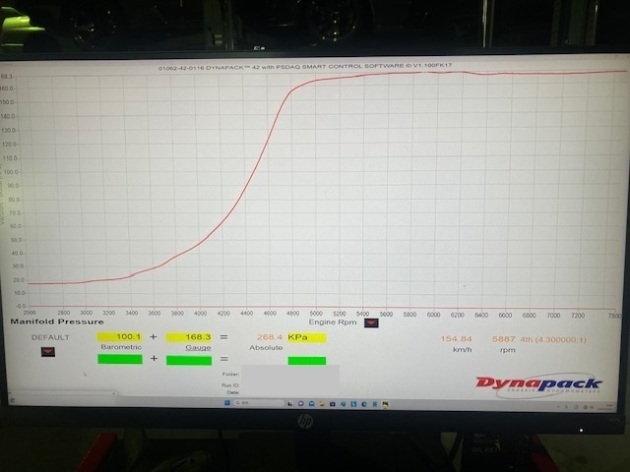Click the Manifold Pressure axis label
This screenshot has width=630, height=472.
tap(56, 322)
